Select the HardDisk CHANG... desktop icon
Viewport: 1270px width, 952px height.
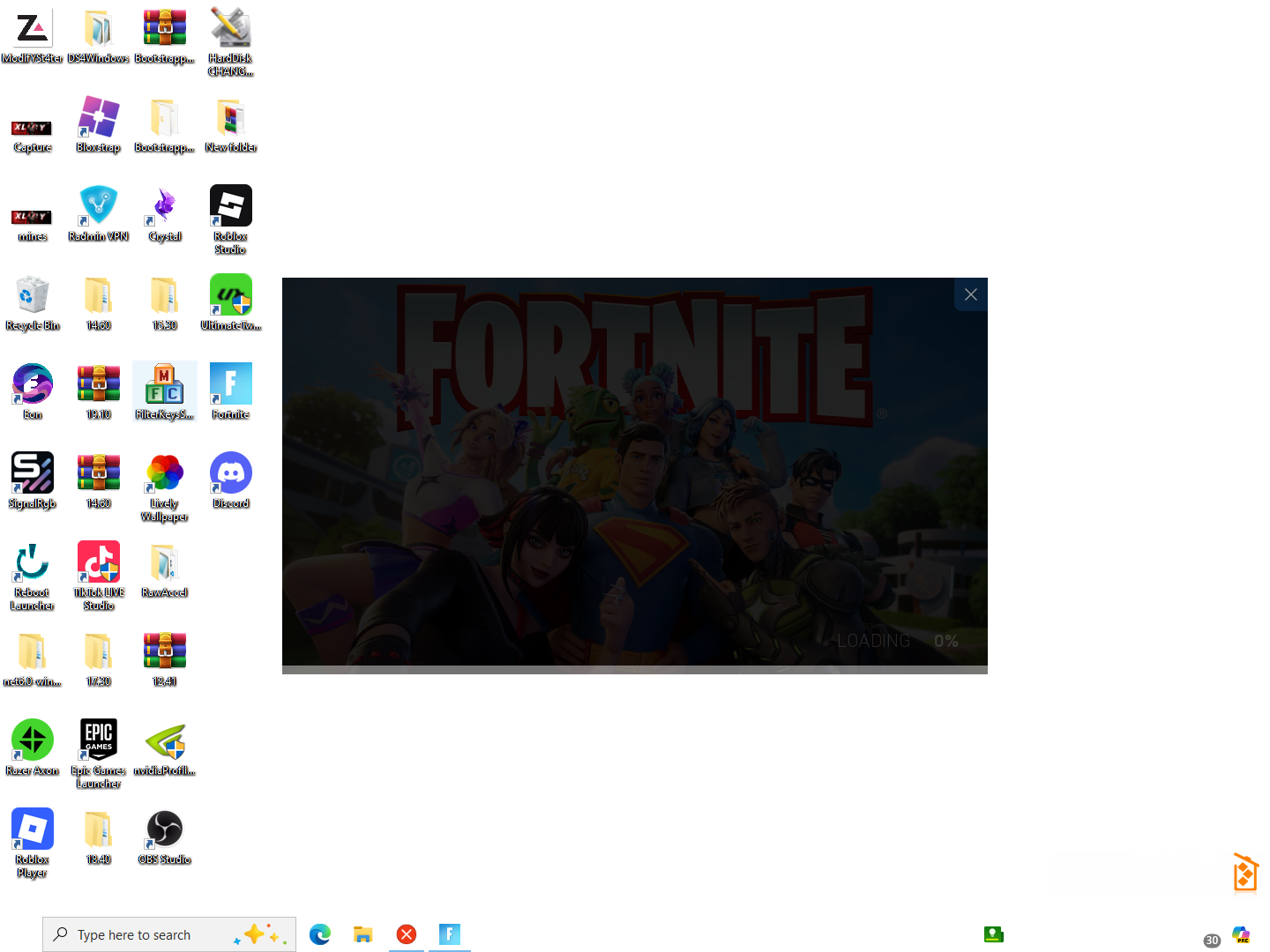coord(231,42)
